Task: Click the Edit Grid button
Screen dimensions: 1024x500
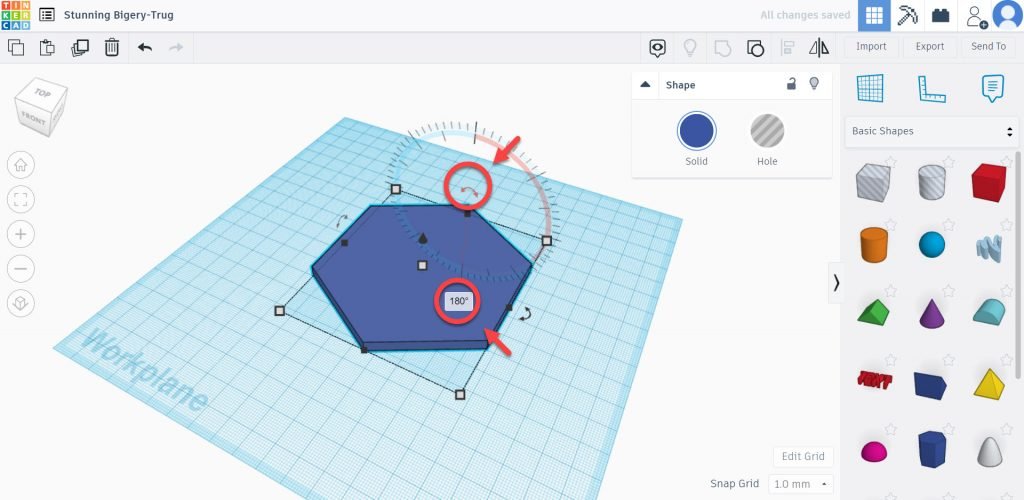Action: 803,456
